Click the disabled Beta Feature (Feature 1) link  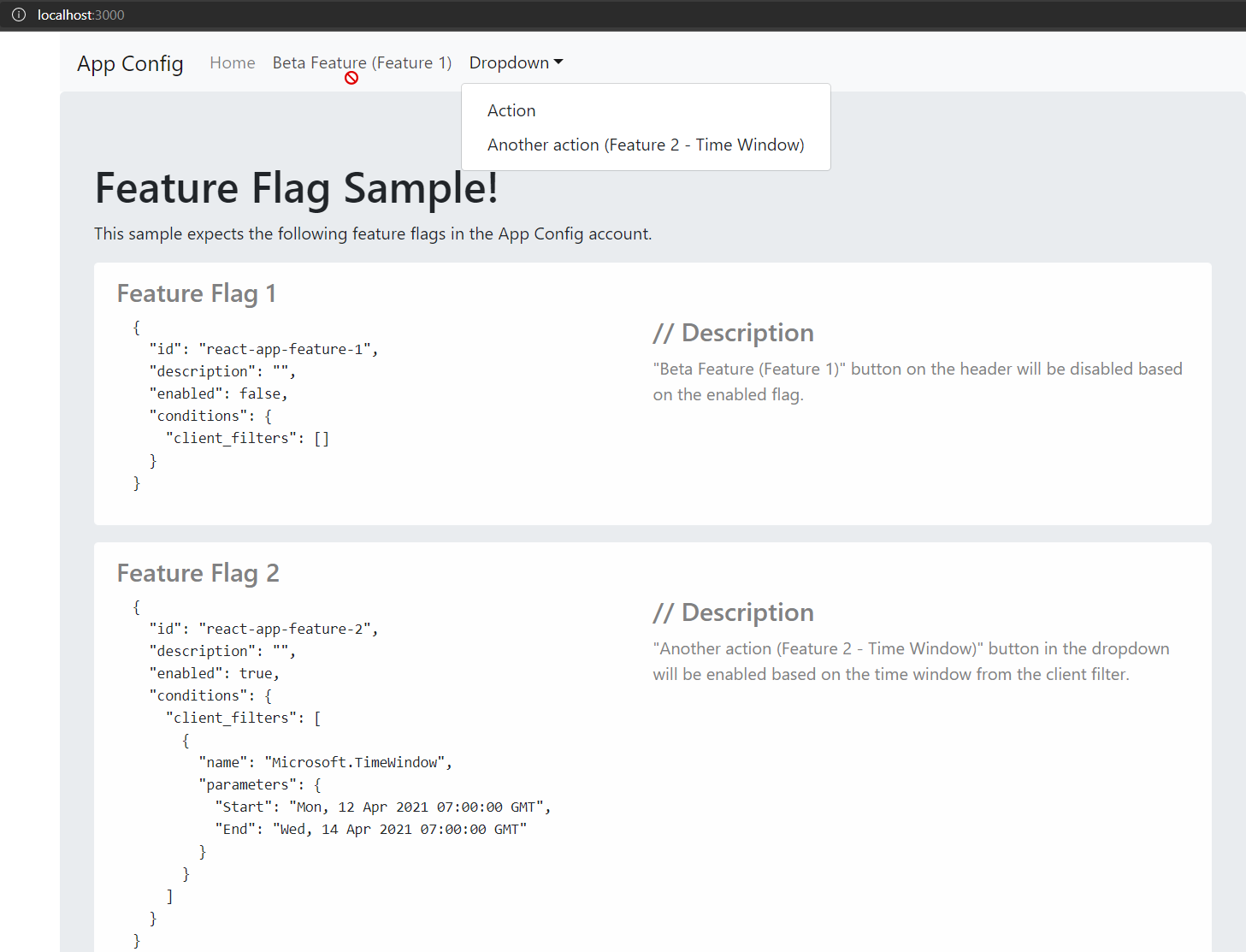362,62
